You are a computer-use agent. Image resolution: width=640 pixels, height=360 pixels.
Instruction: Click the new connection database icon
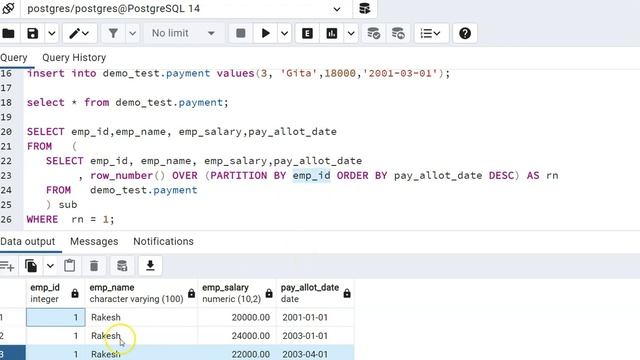click(364, 8)
